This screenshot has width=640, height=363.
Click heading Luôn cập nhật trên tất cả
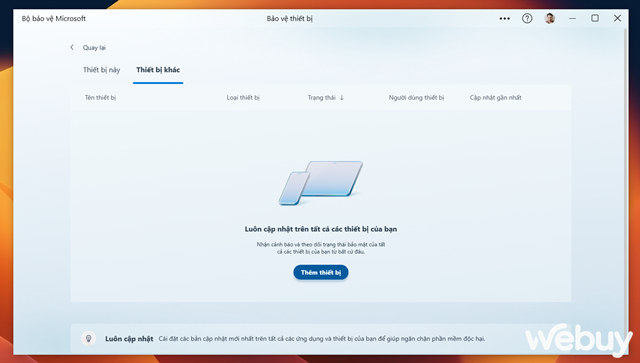click(x=321, y=229)
